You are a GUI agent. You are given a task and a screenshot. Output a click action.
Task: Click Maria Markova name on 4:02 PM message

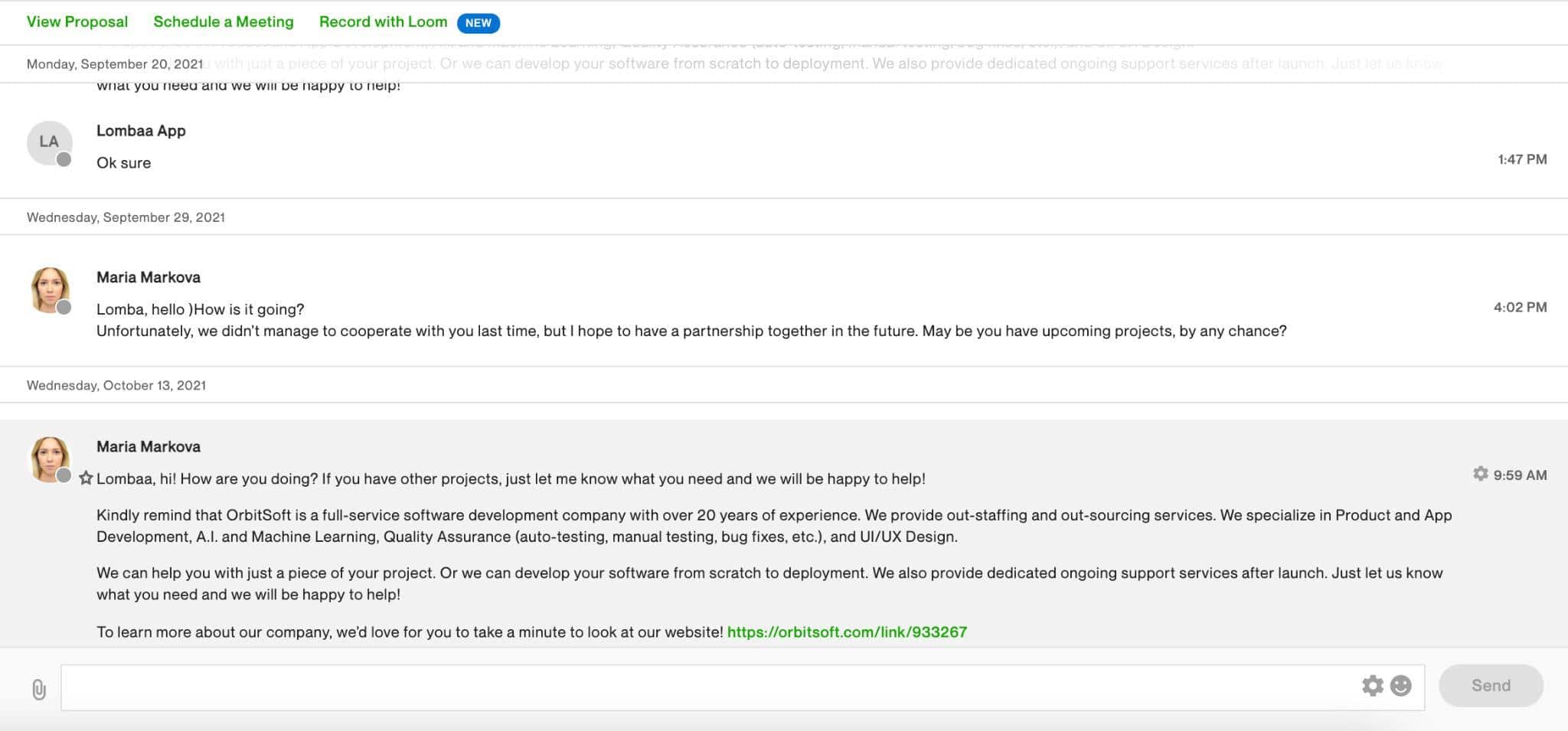coord(149,277)
